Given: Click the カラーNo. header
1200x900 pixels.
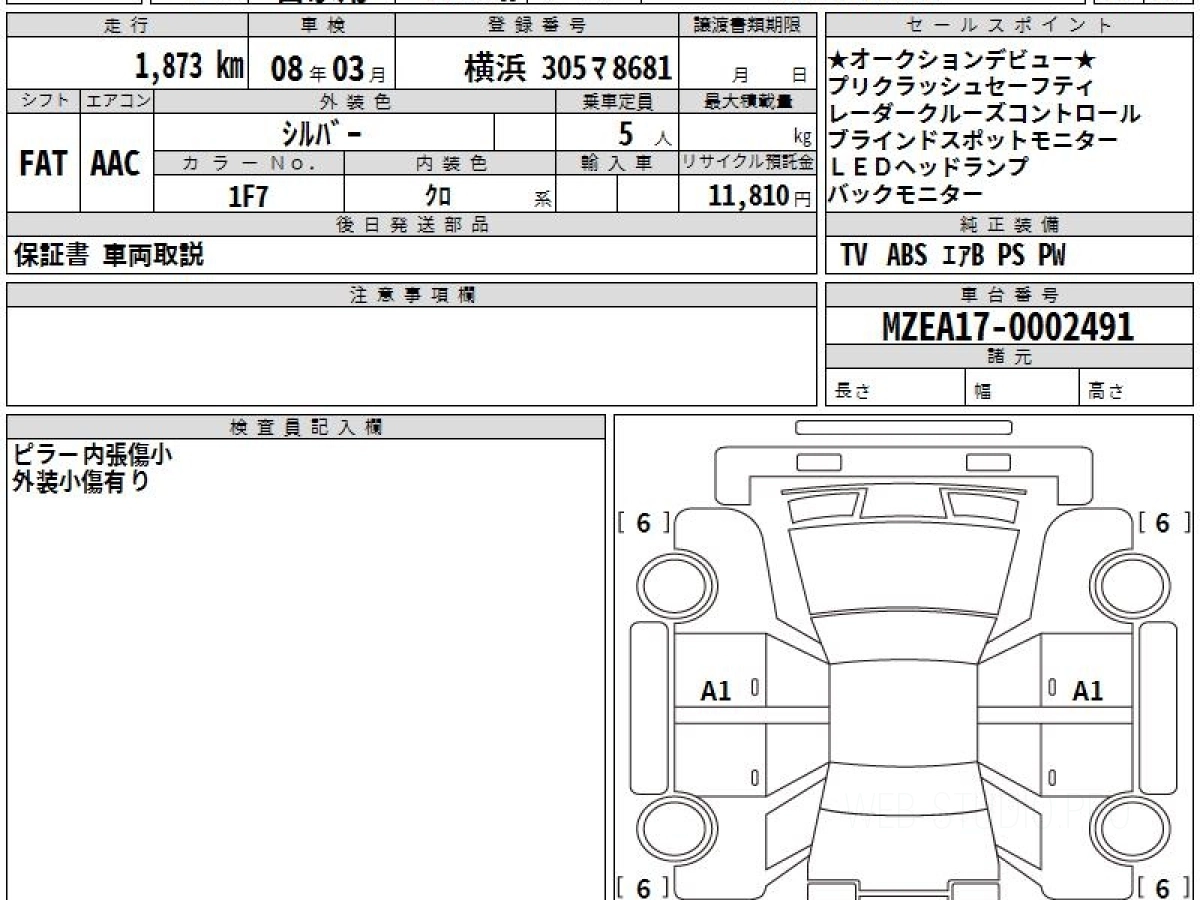Looking at the screenshot, I should point(250,163).
